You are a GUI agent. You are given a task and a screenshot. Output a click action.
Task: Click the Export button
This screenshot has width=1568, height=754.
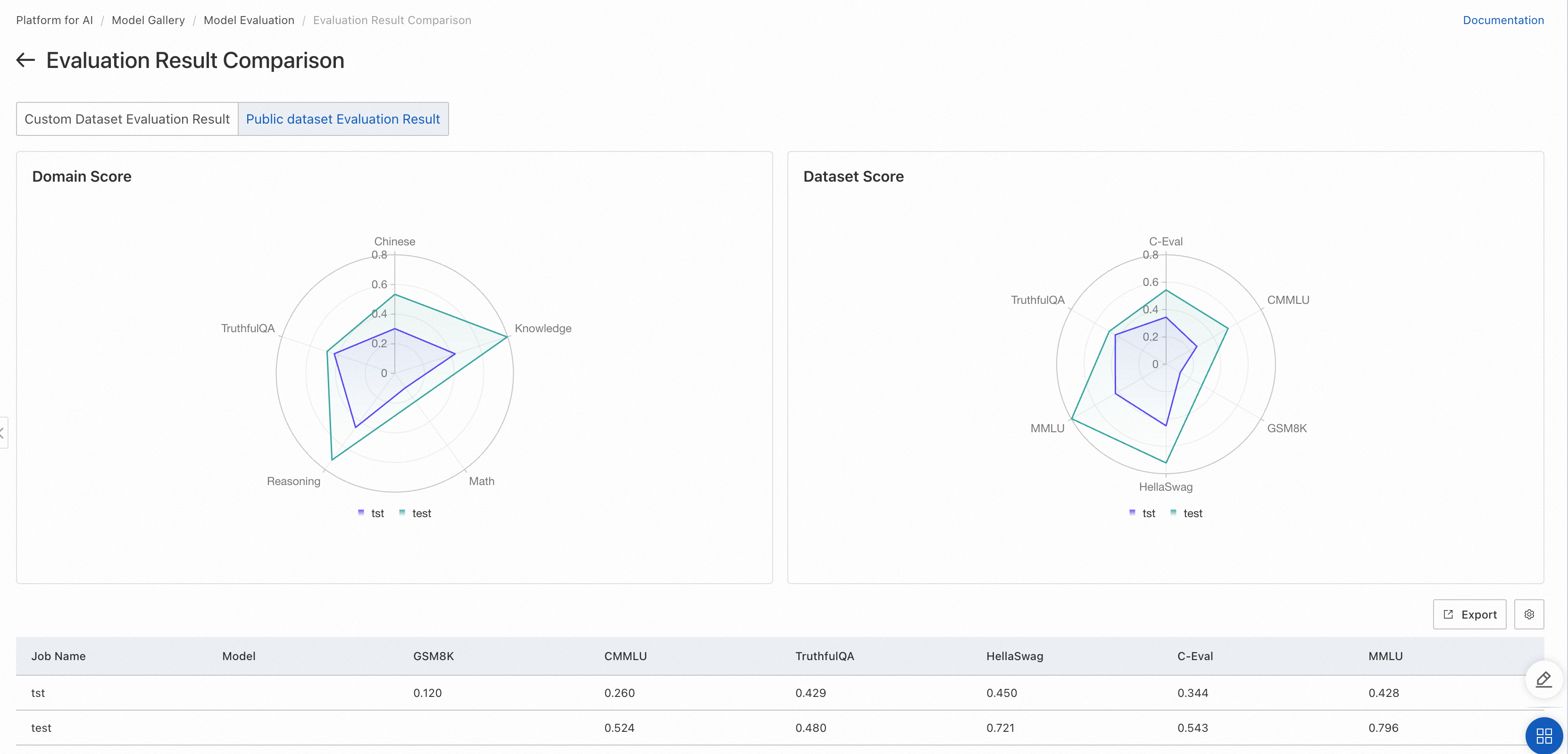tap(1469, 614)
